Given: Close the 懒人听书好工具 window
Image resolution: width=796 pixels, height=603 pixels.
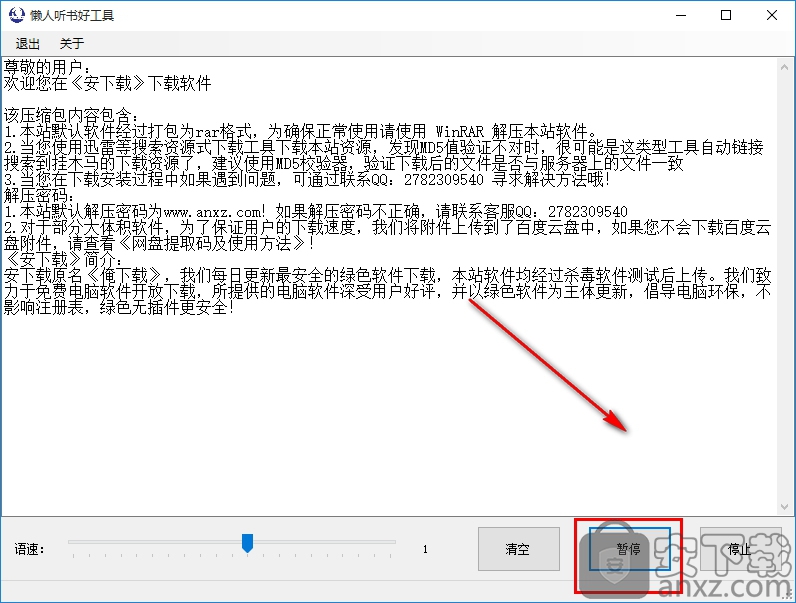Looking at the screenshot, I should click(x=772, y=15).
